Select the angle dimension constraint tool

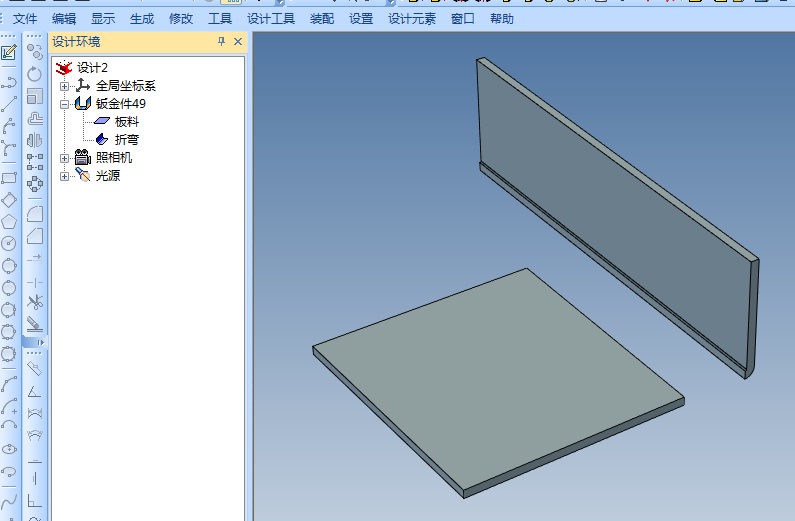(35, 391)
